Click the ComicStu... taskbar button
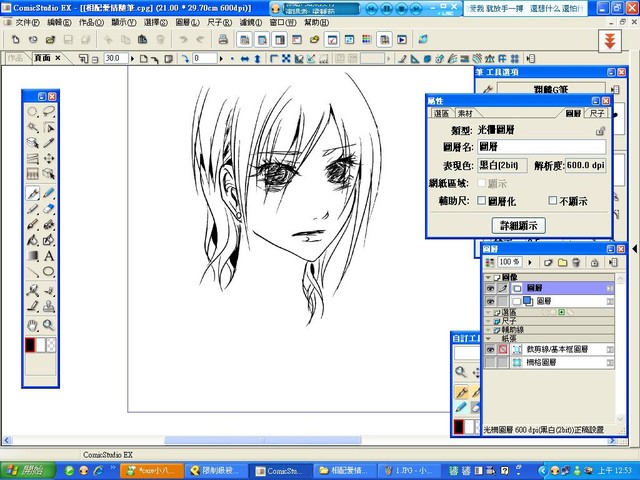 coord(279,471)
